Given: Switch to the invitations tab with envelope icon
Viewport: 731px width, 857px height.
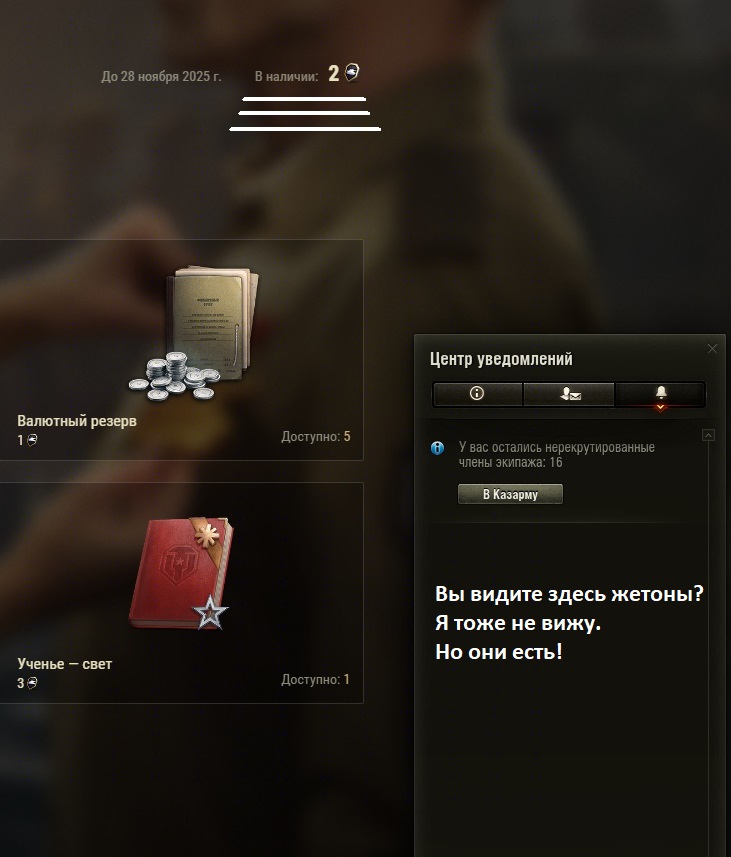Looking at the screenshot, I should (569, 394).
